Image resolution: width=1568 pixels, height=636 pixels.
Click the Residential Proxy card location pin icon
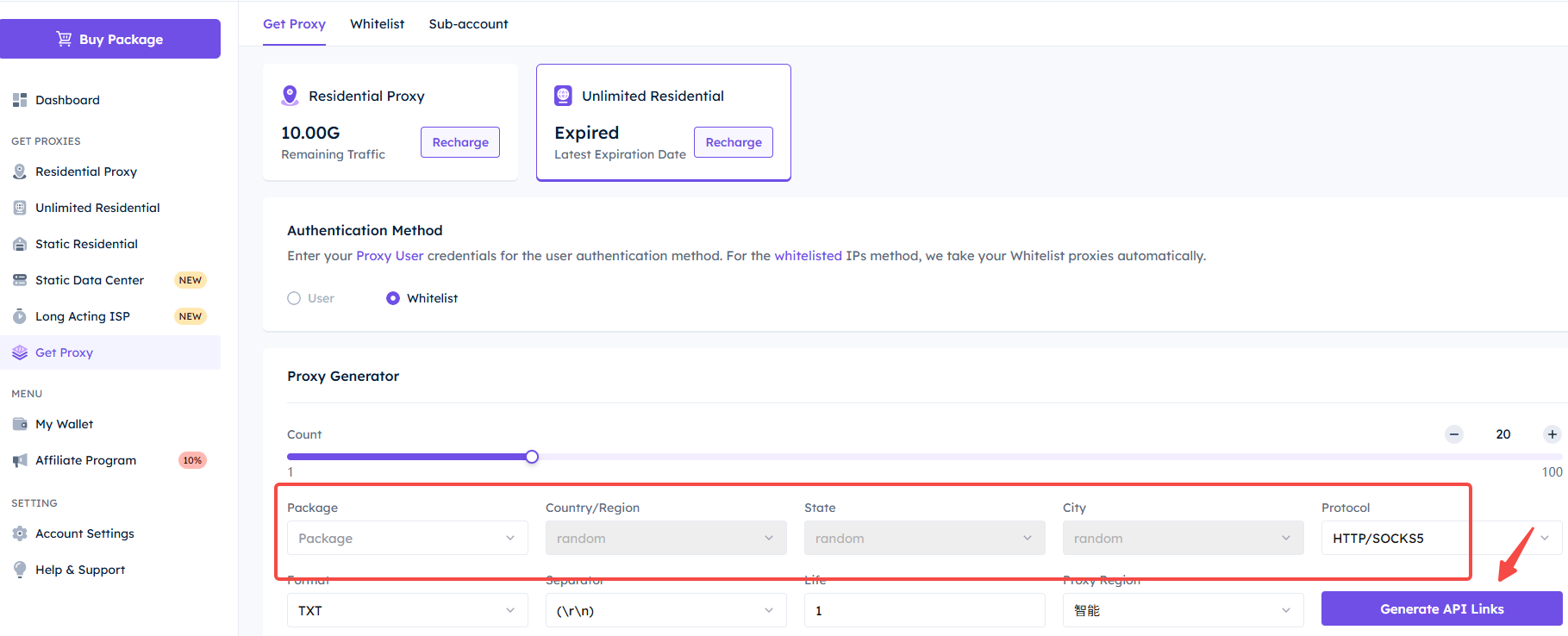290,96
